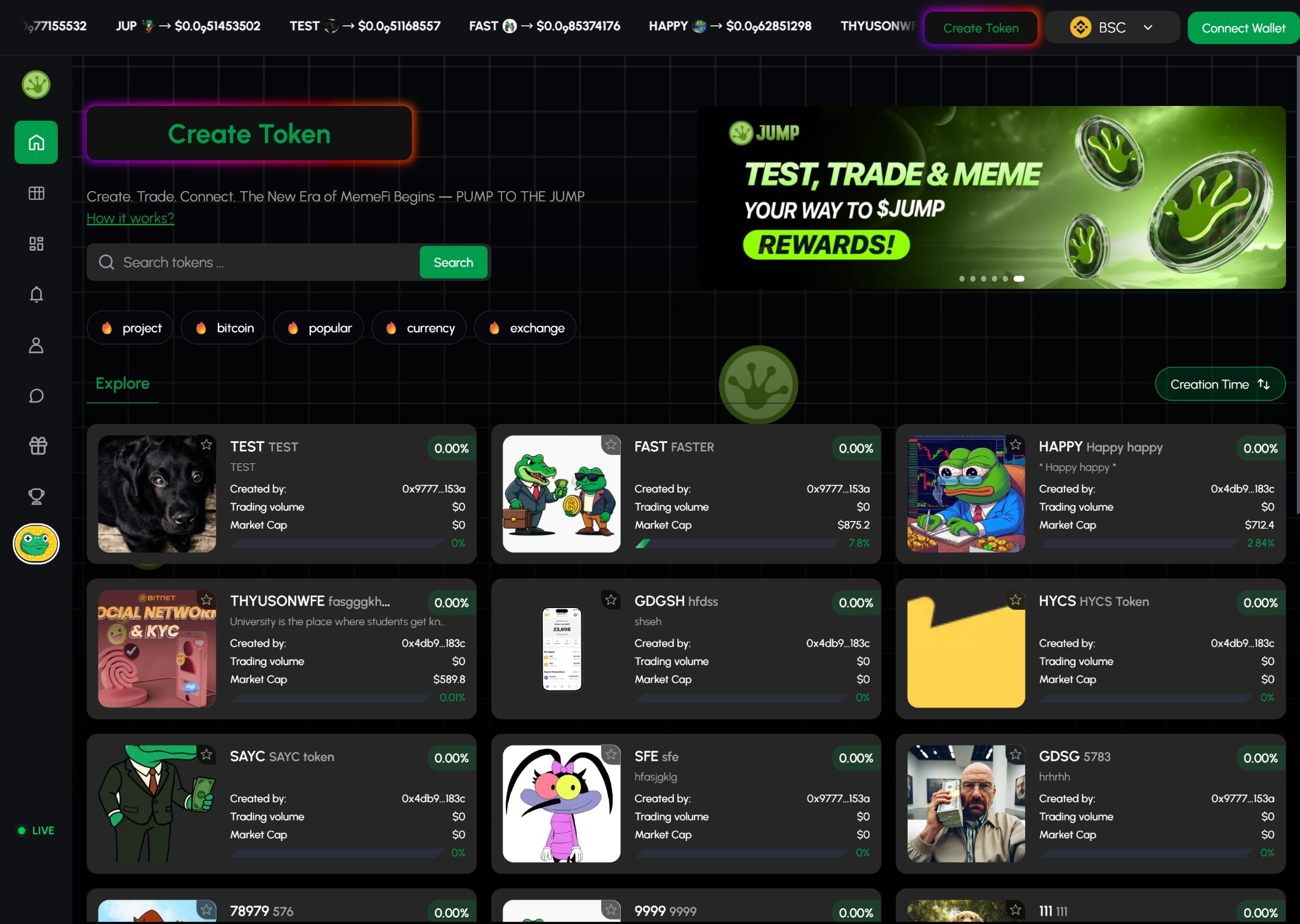The width and height of the screenshot is (1300, 924).
Task: Toggle the favorite star on the HAPPY token
Action: pyautogui.click(x=1016, y=445)
